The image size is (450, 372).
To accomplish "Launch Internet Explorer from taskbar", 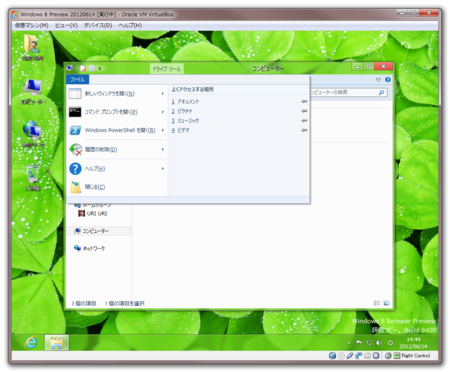I will click(x=31, y=342).
